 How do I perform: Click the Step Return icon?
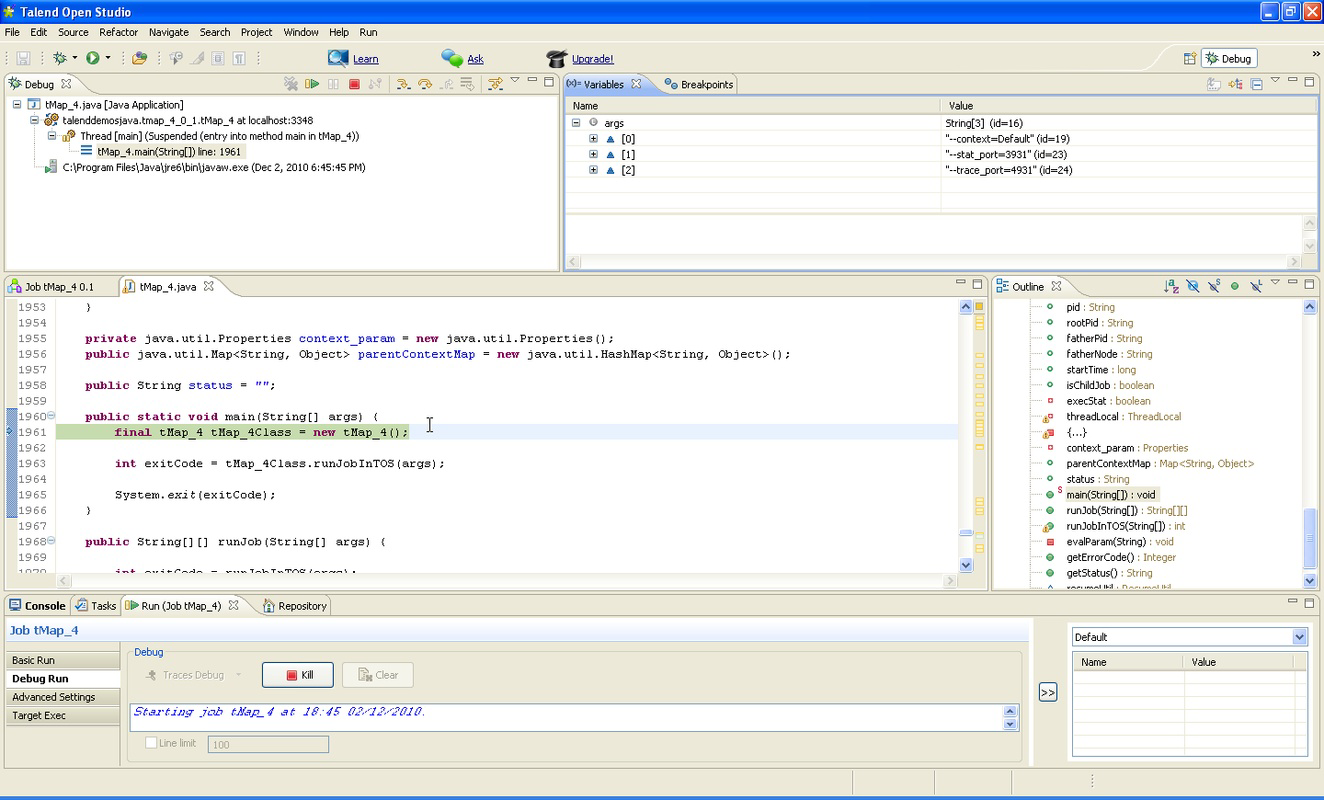[446, 84]
